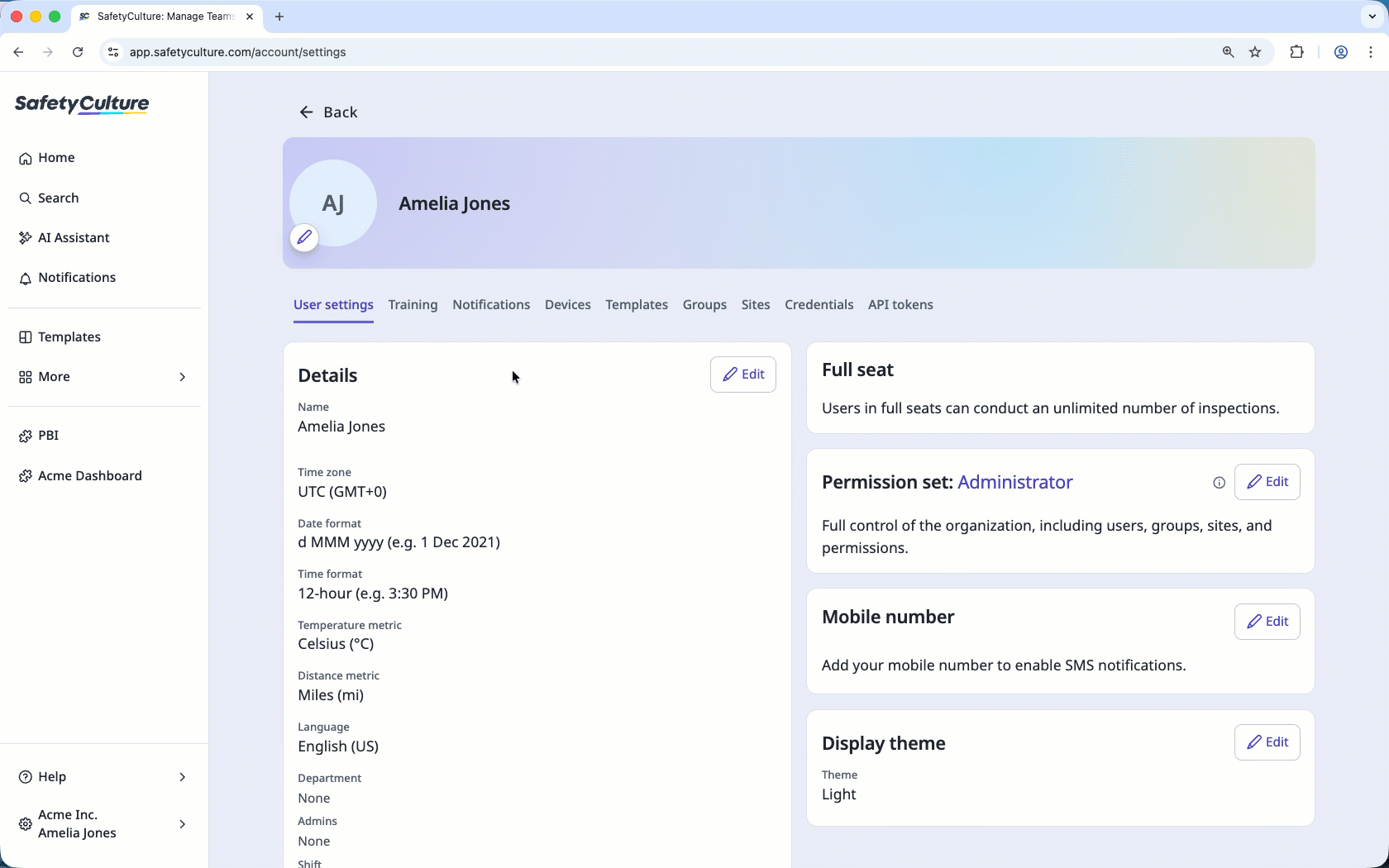Click the SafetyCulture logo

(x=82, y=104)
